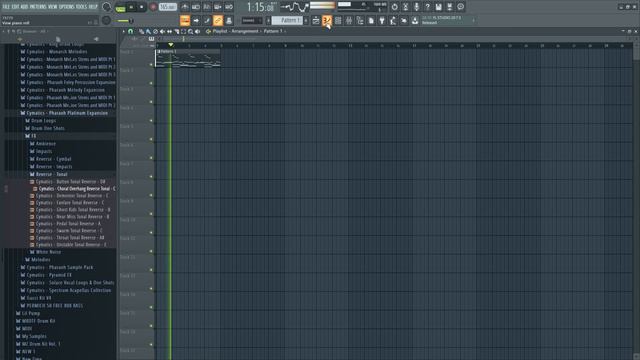Select the playlist slice tool
Screen dimensions: 640x360
tap(176, 31)
